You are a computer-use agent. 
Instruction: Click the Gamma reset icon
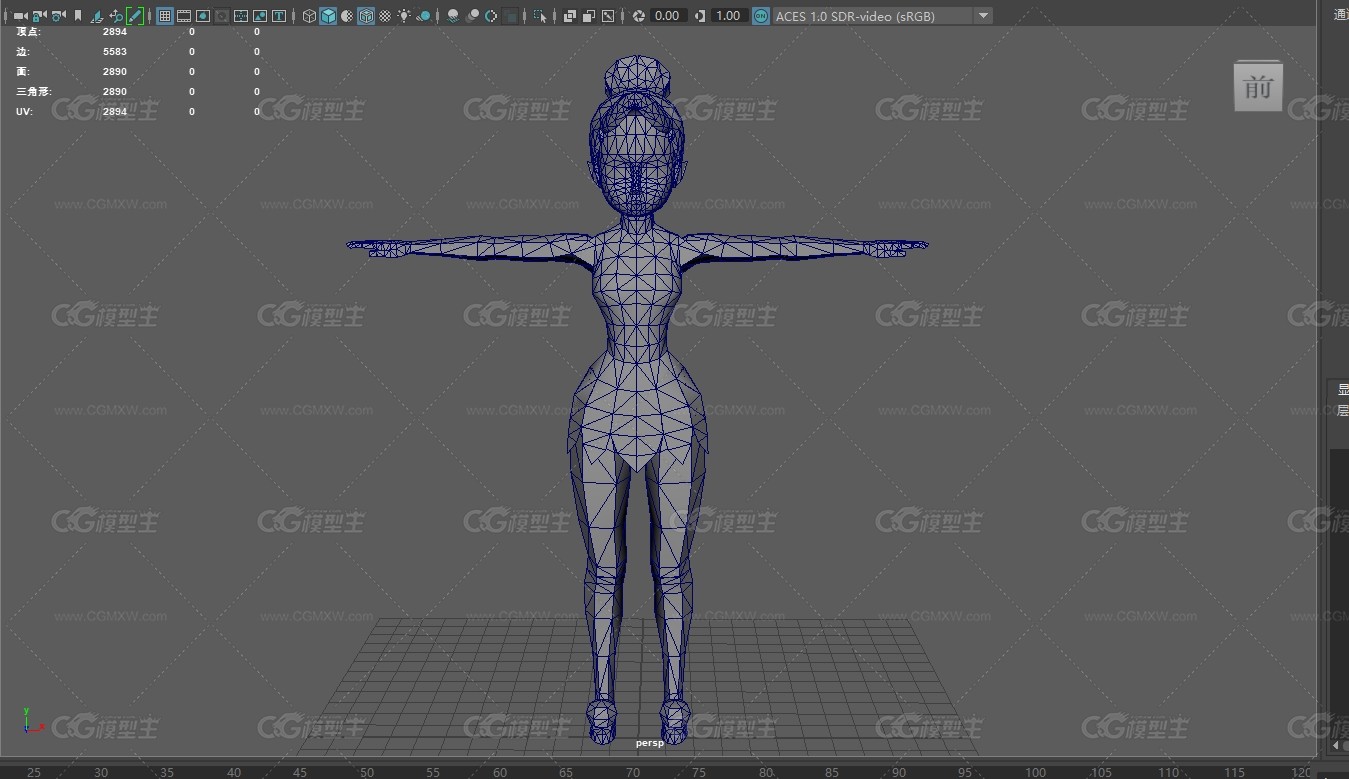click(x=699, y=16)
